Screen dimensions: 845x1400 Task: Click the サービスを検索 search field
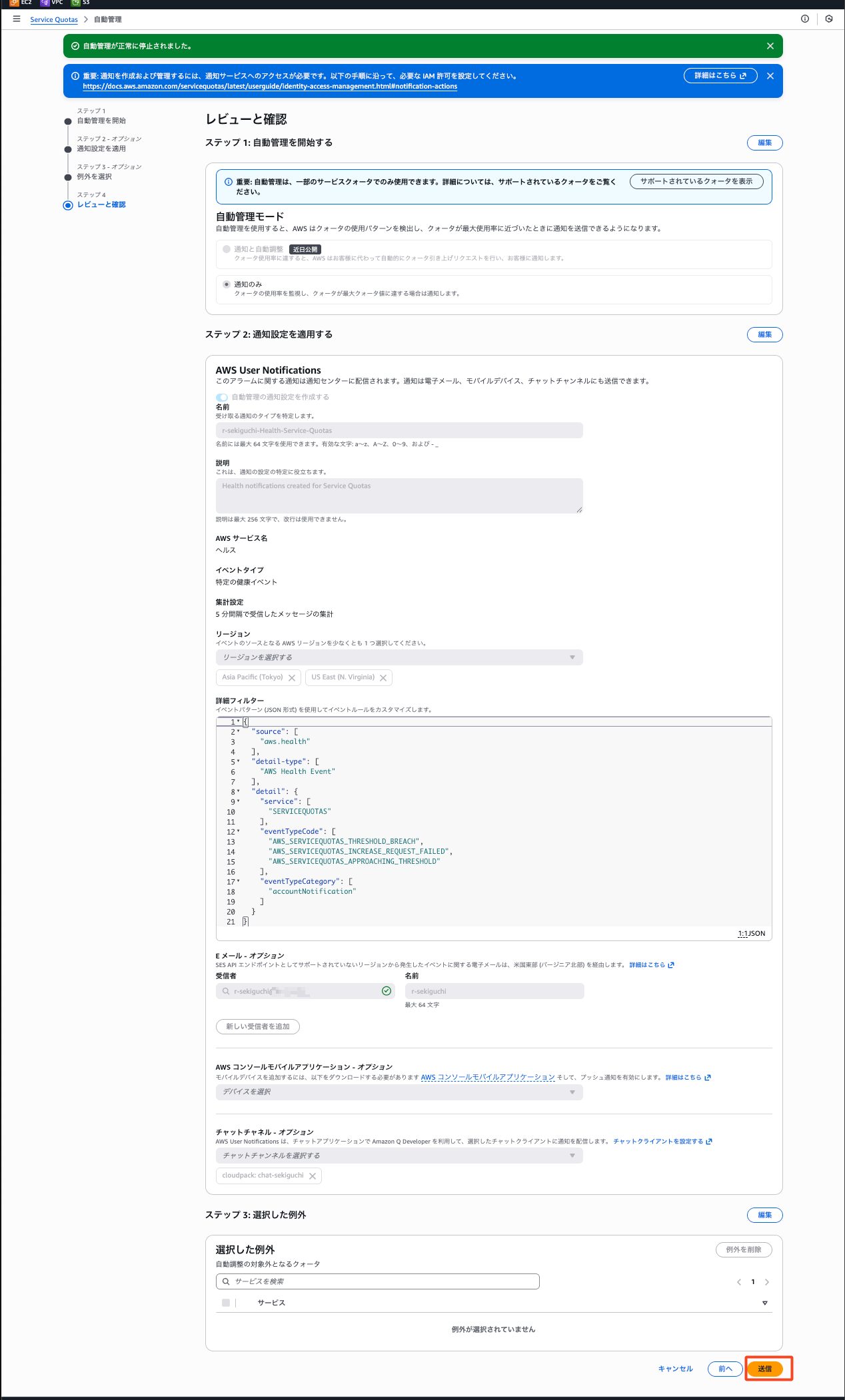pos(378,1281)
